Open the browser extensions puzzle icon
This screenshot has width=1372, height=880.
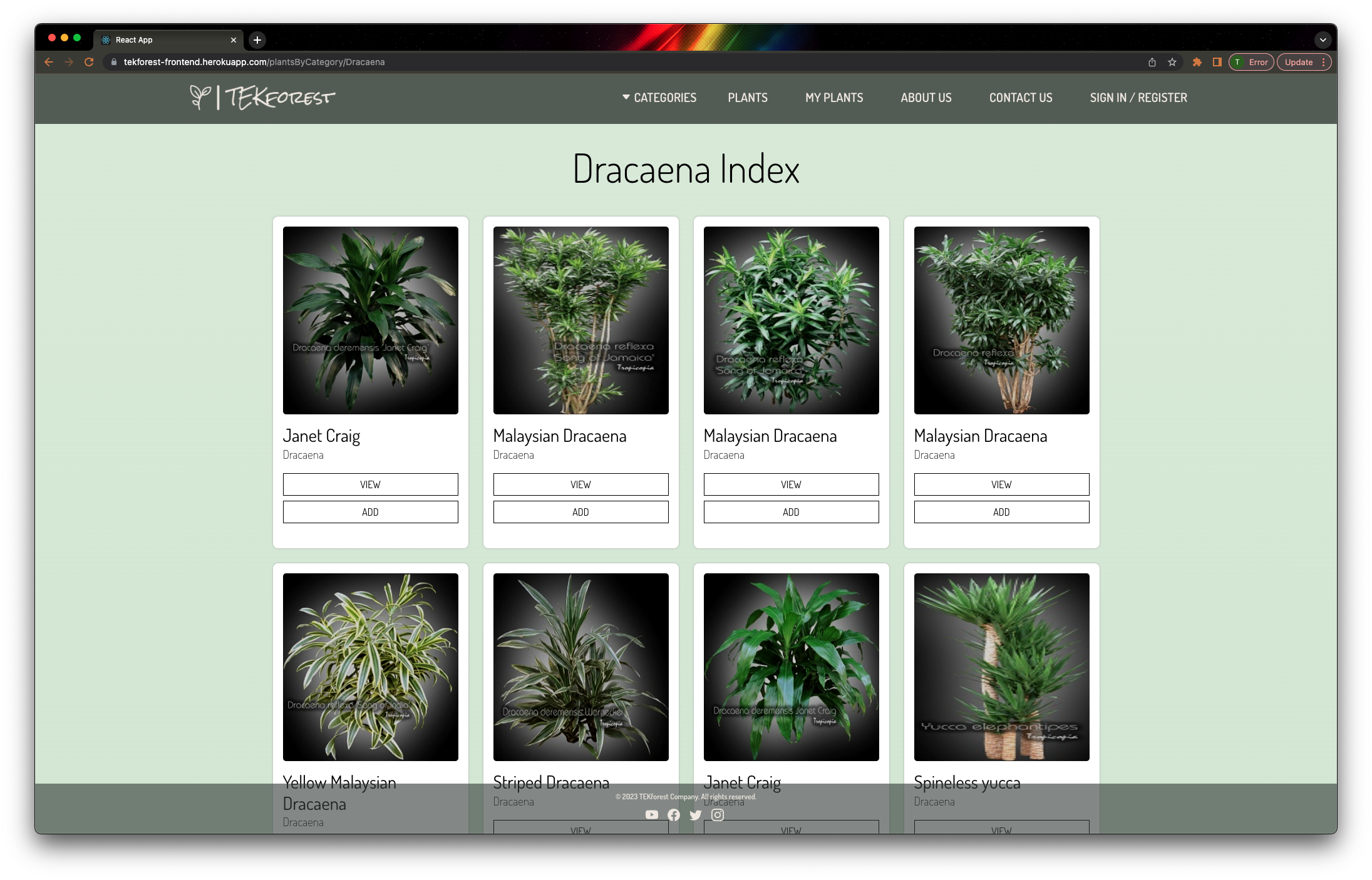(1197, 62)
